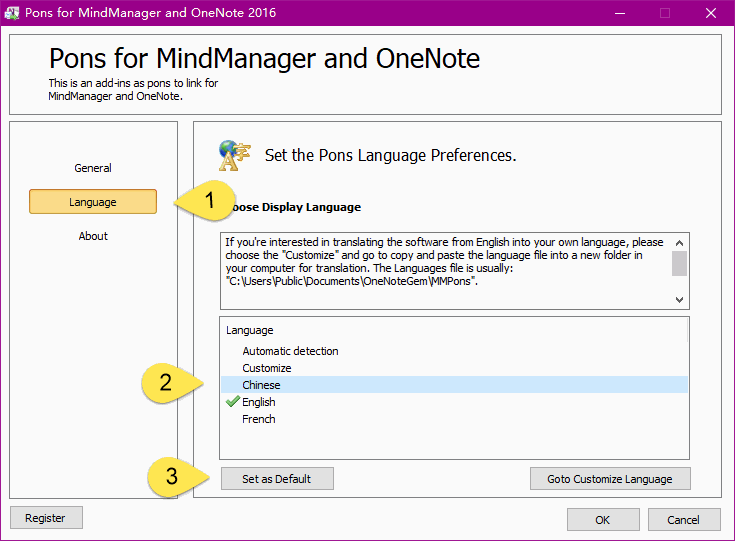Screen dimensions: 735x541
Task: Click 'Pons for MindManager and OneNote' banner title
Action: [264, 59]
